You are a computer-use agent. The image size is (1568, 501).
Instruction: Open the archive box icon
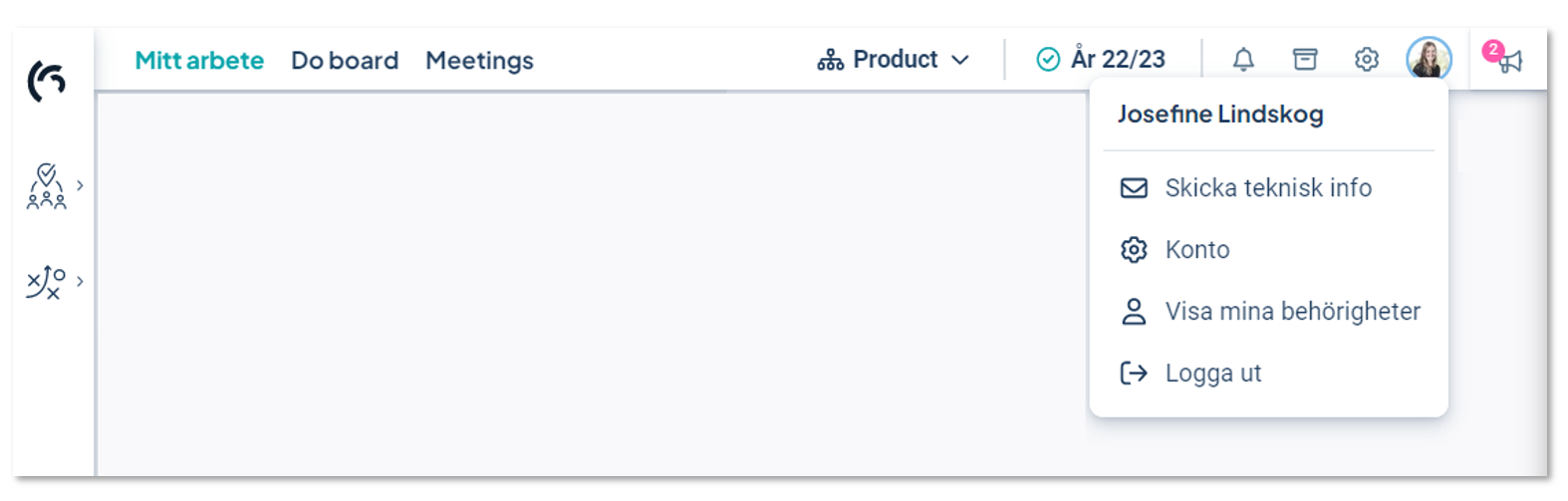pos(1305,60)
